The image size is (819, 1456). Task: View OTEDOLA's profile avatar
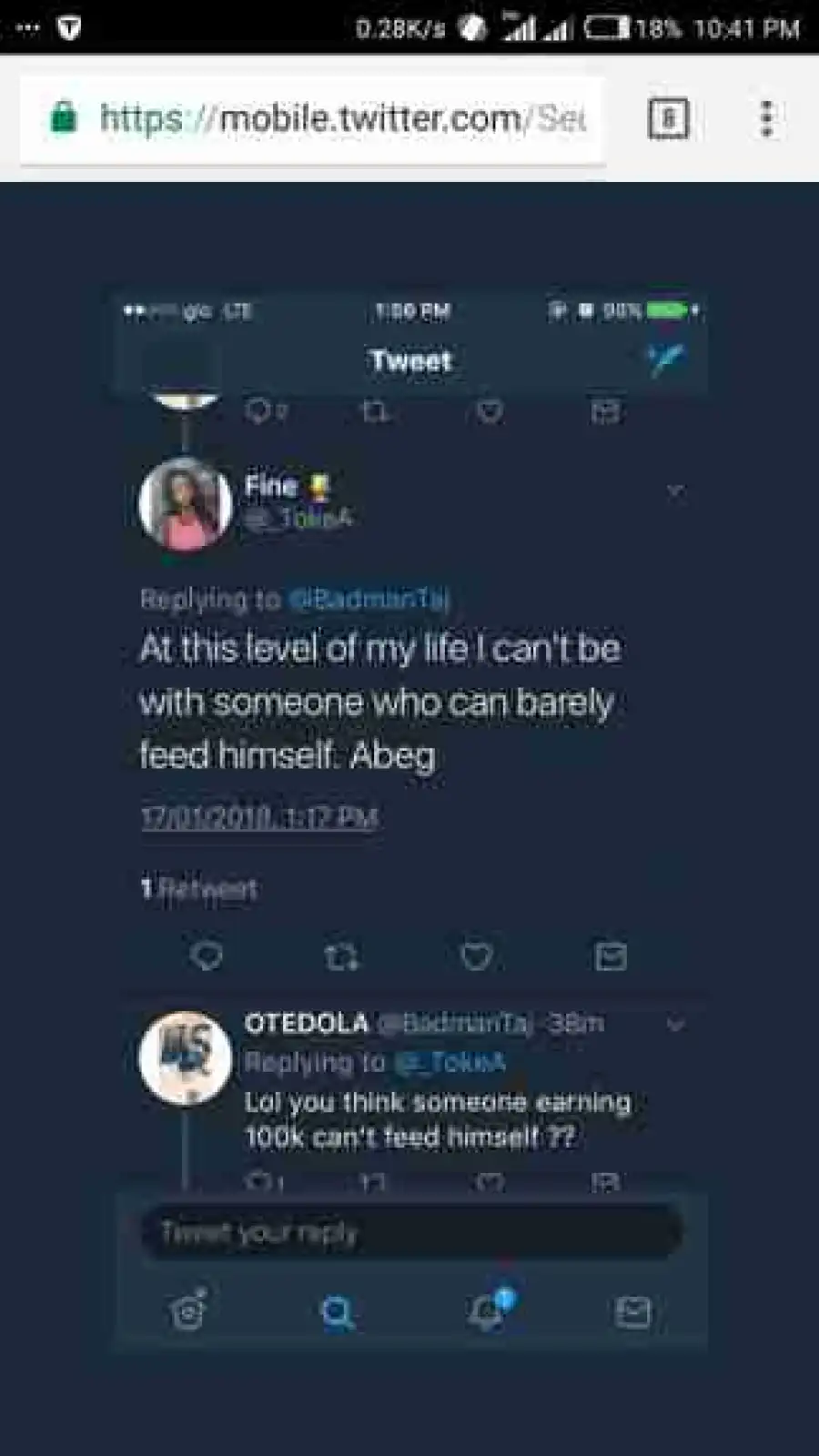coord(186,1057)
